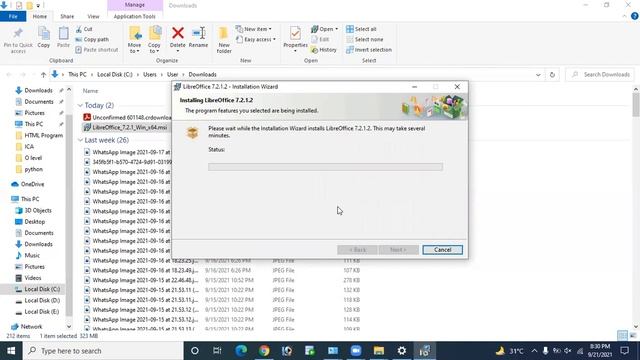Open Microsoft Edge from taskbar
The image size is (640, 360).
241,351
